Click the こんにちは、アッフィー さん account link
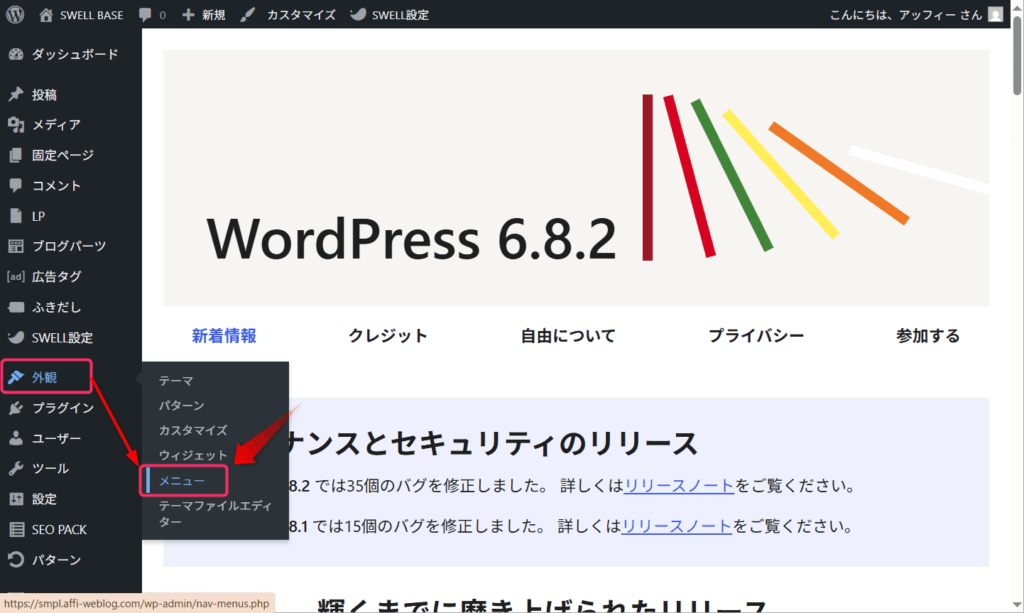The width and height of the screenshot is (1024, 613). point(906,14)
